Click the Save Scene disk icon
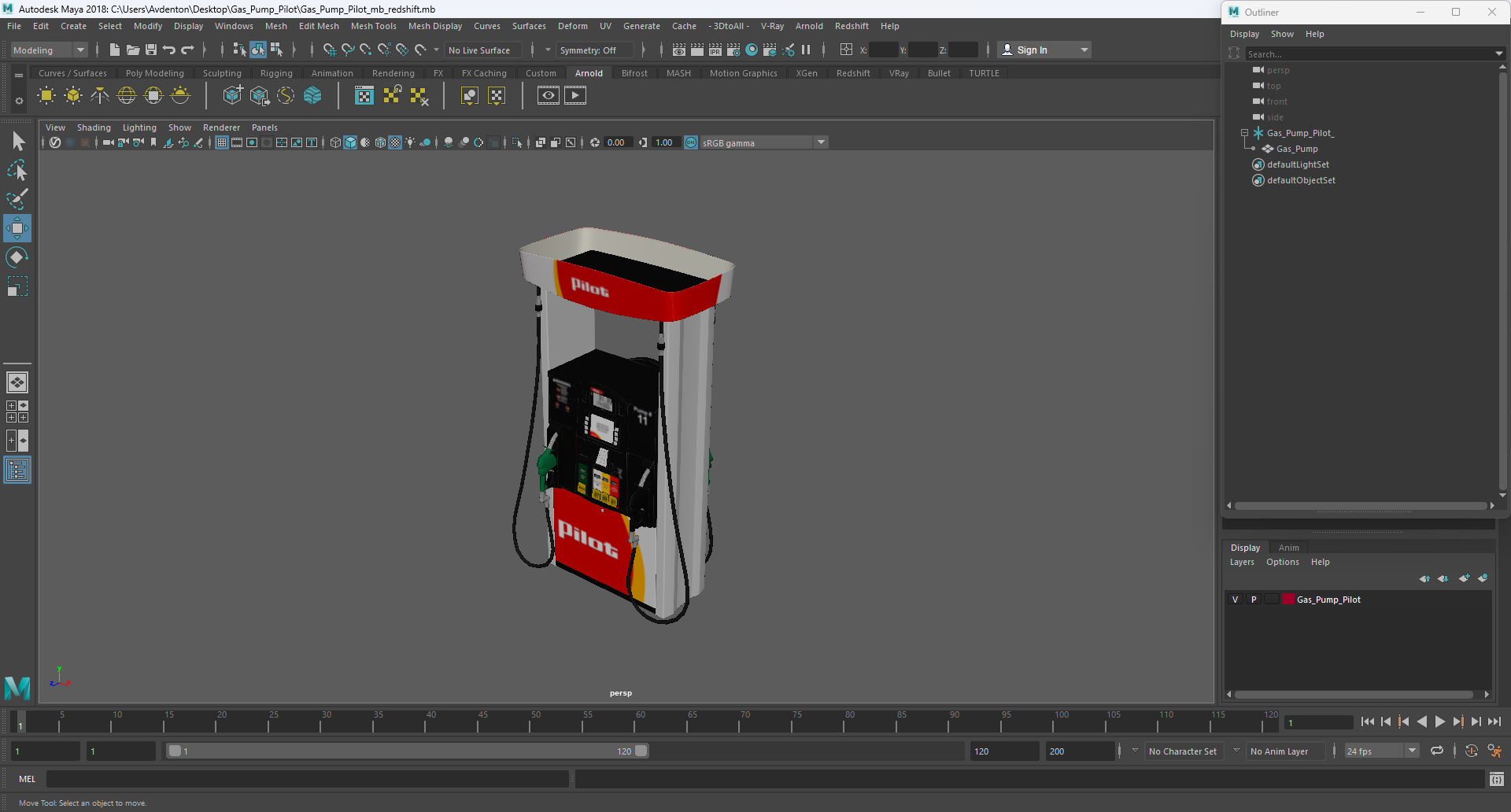The width and height of the screenshot is (1511, 812). [151, 50]
